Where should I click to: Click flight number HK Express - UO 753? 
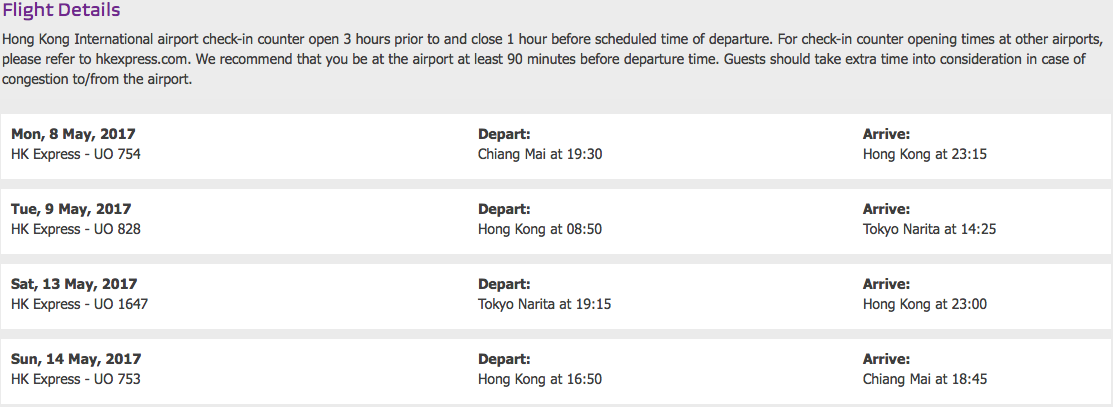76,379
